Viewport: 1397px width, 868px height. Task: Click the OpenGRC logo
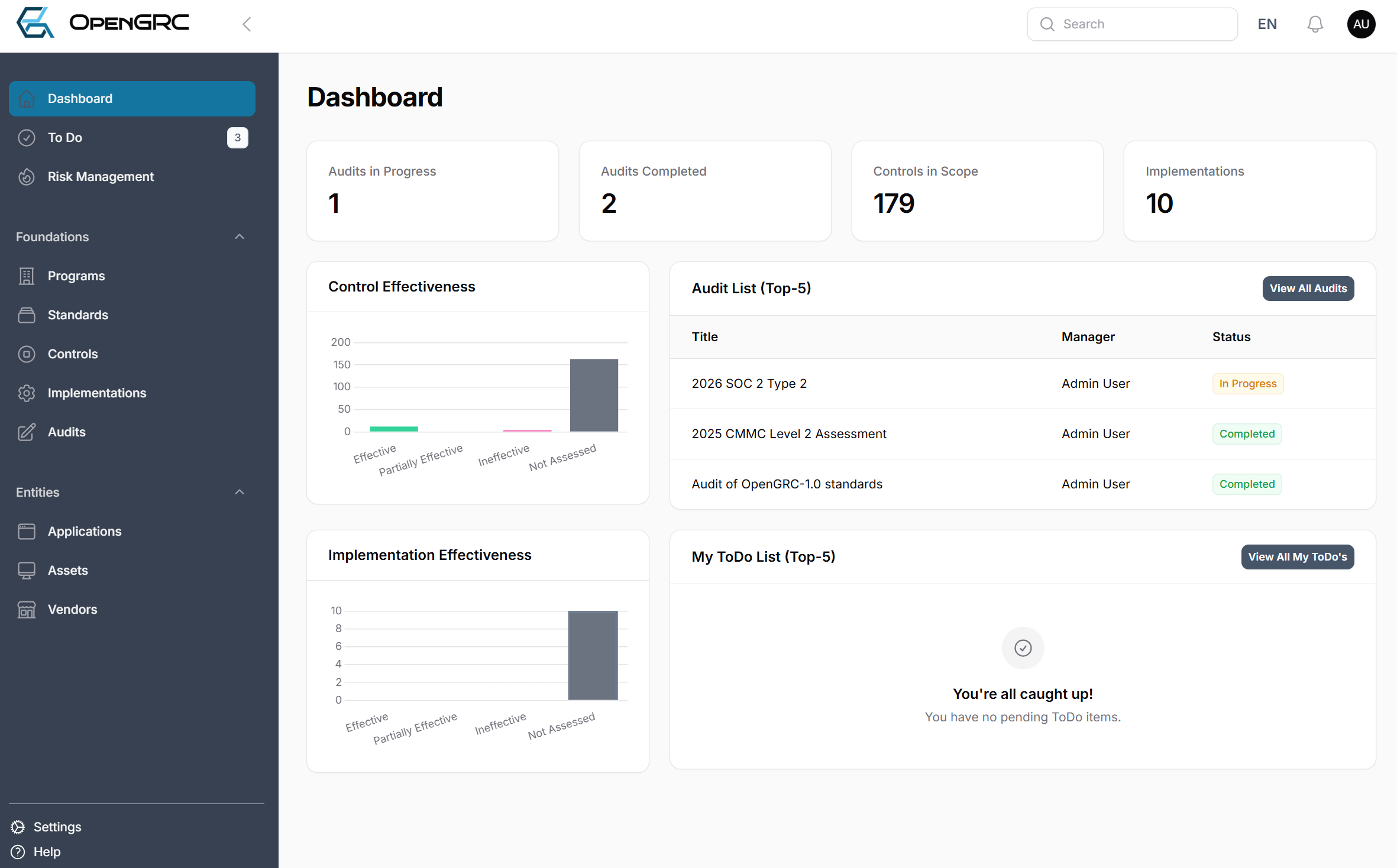[103, 23]
